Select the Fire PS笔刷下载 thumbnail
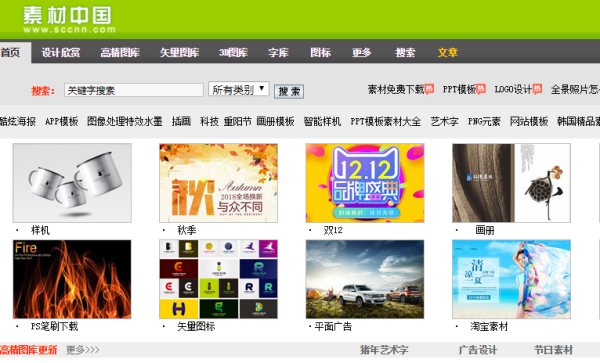This screenshot has height=363, width=600. tap(72, 279)
